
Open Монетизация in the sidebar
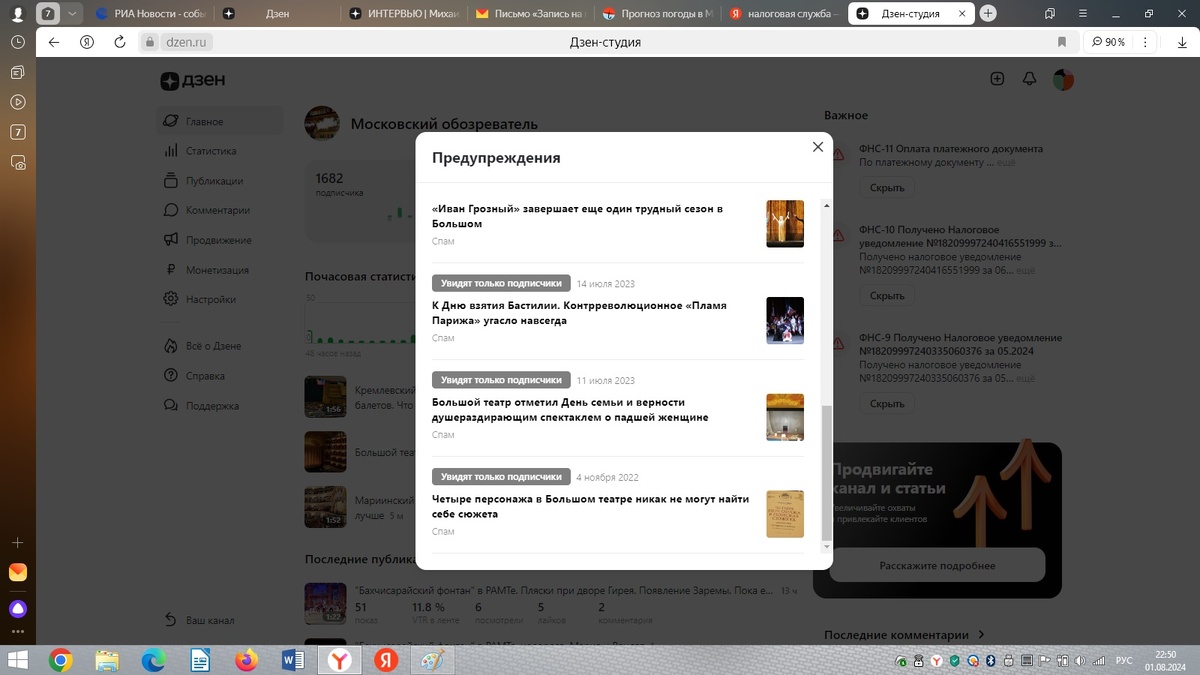pyautogui.click(x=219, y=270)
